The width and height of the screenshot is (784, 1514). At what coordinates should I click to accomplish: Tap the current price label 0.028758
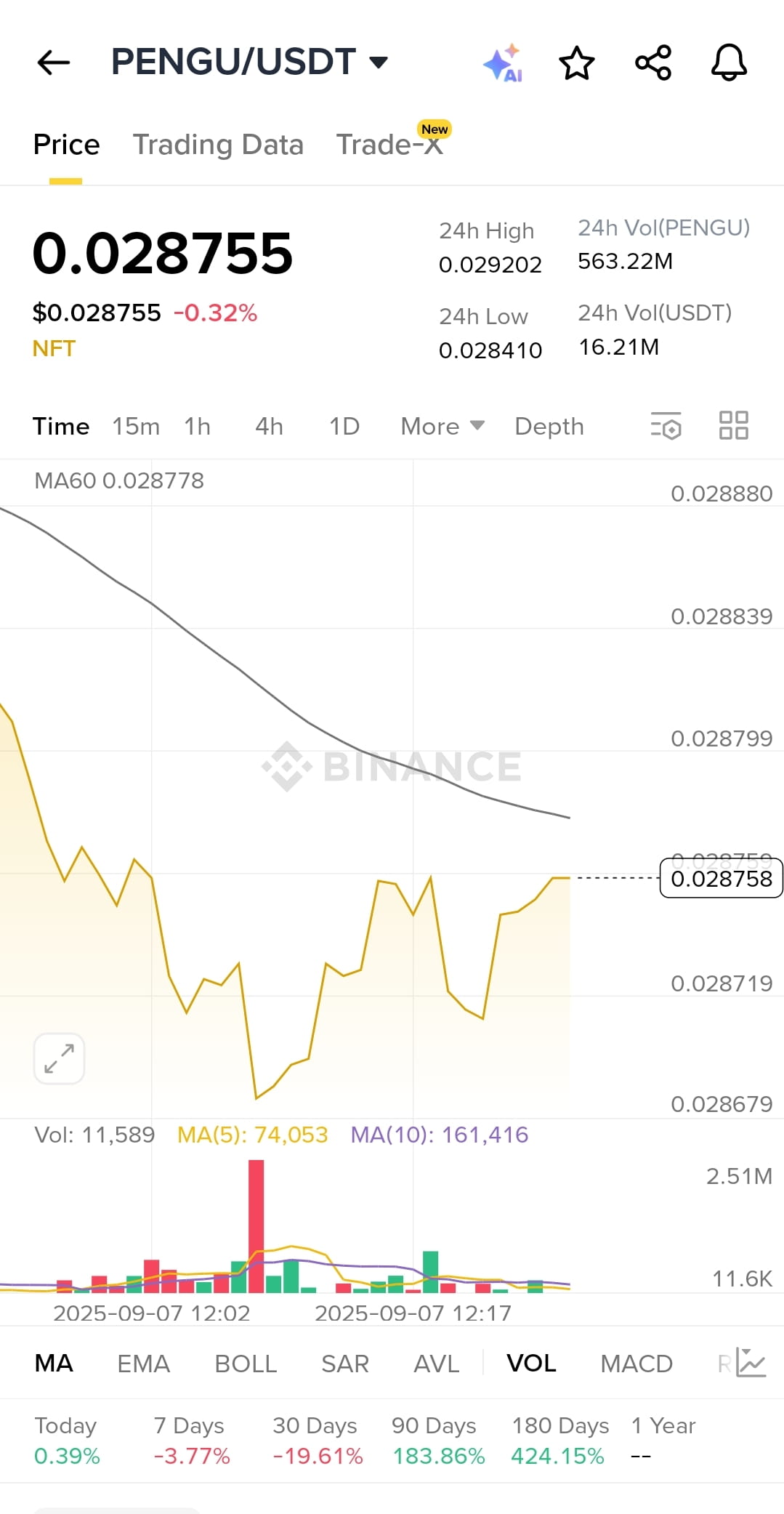721,878
